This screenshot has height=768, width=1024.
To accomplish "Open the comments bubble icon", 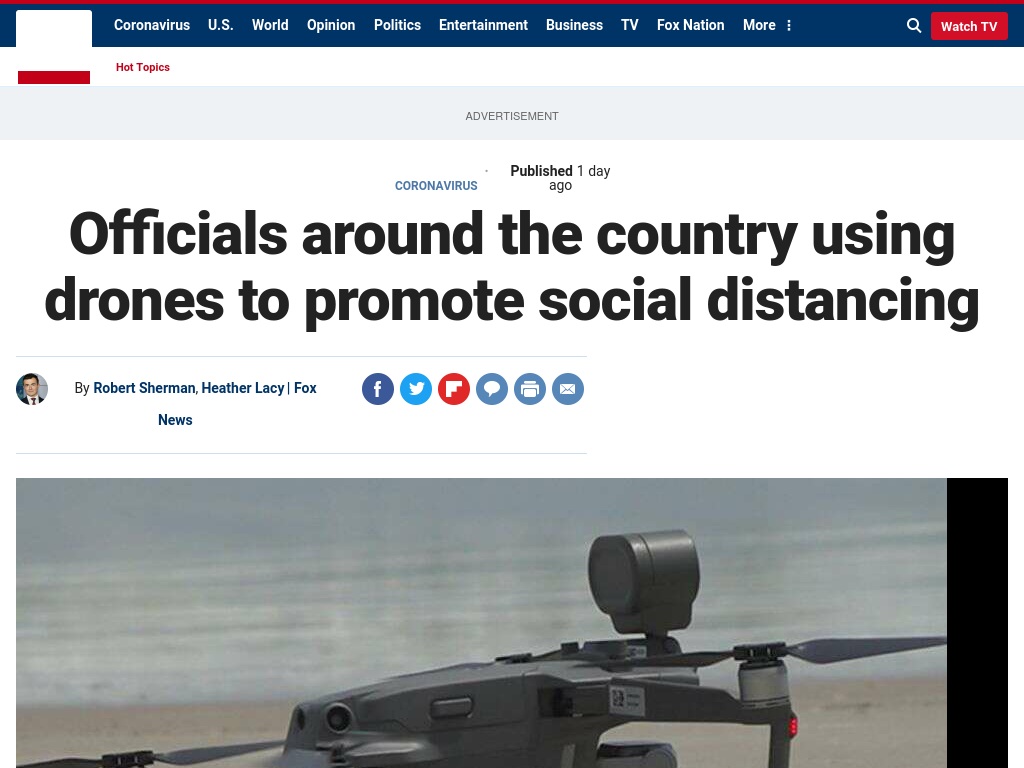I will click(x=492, y=389).
